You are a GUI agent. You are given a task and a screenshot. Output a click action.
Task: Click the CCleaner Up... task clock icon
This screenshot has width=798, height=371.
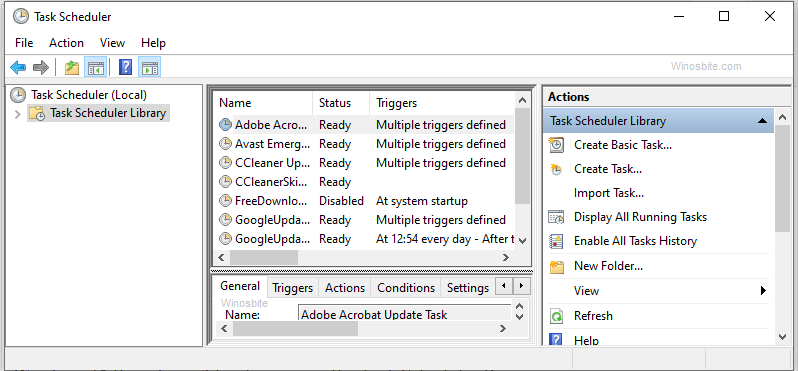click(225, 163)
